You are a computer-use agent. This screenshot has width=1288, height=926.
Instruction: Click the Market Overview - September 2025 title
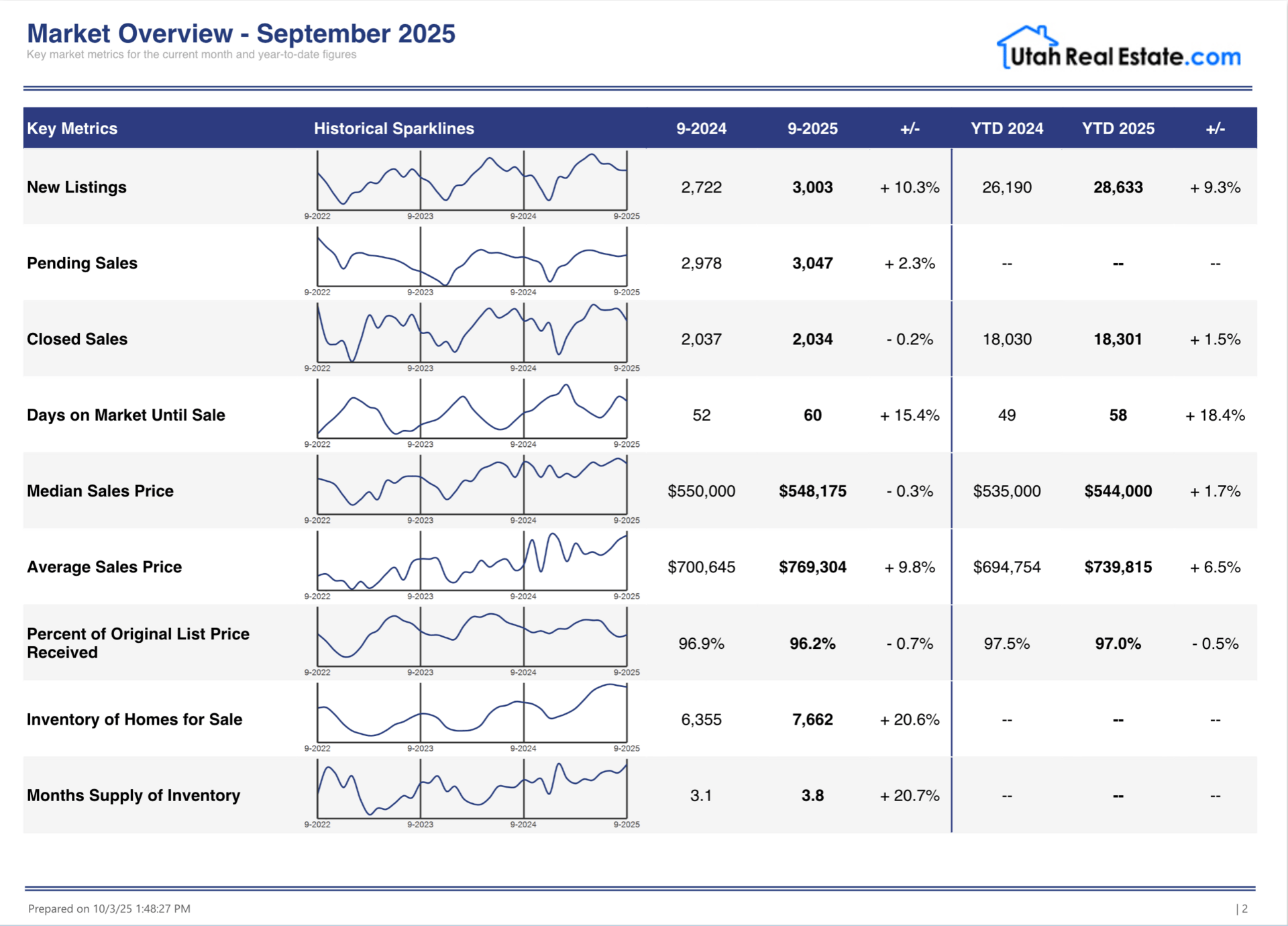tap(241, 34)
